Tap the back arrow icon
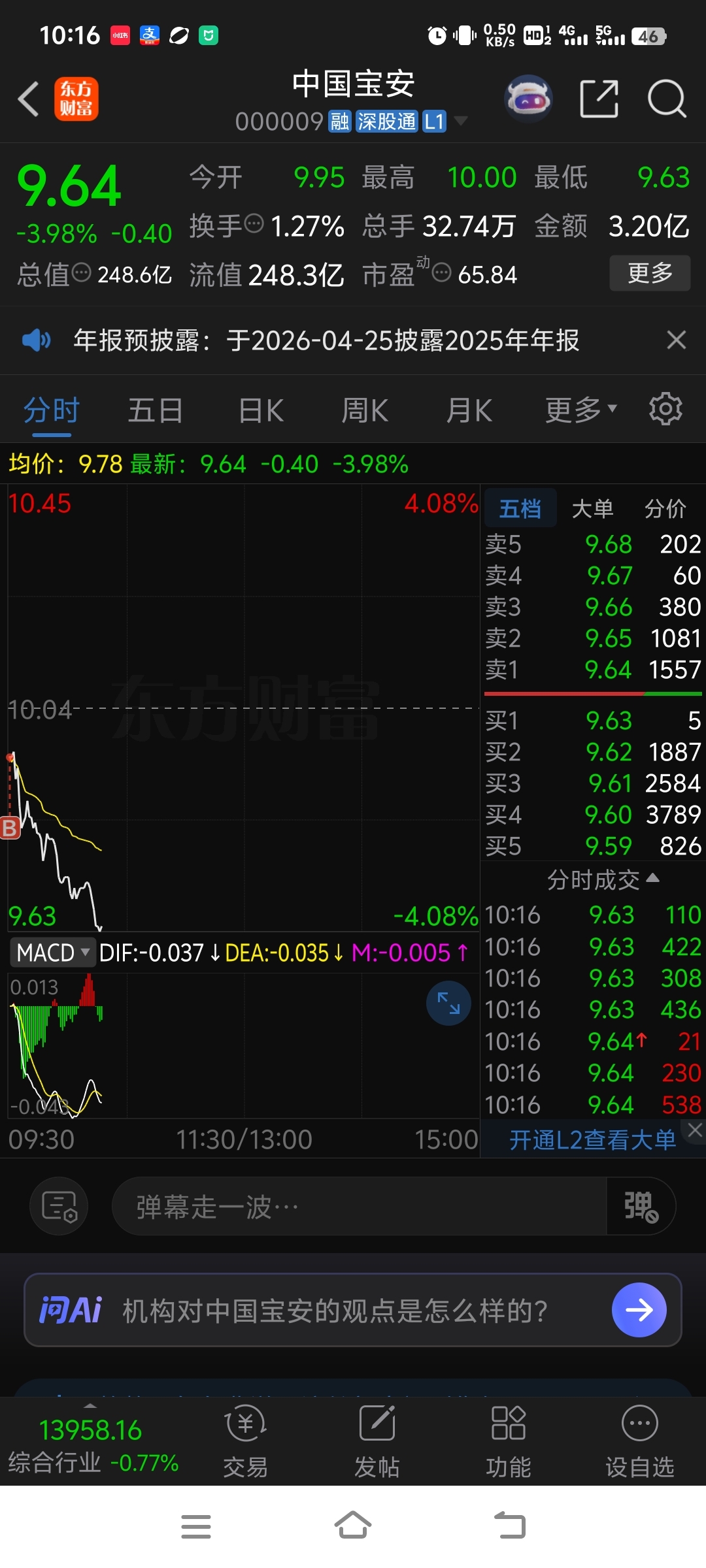Viewport: 706px width, 1568px height. pyautogui.click(x=29, y=99)
